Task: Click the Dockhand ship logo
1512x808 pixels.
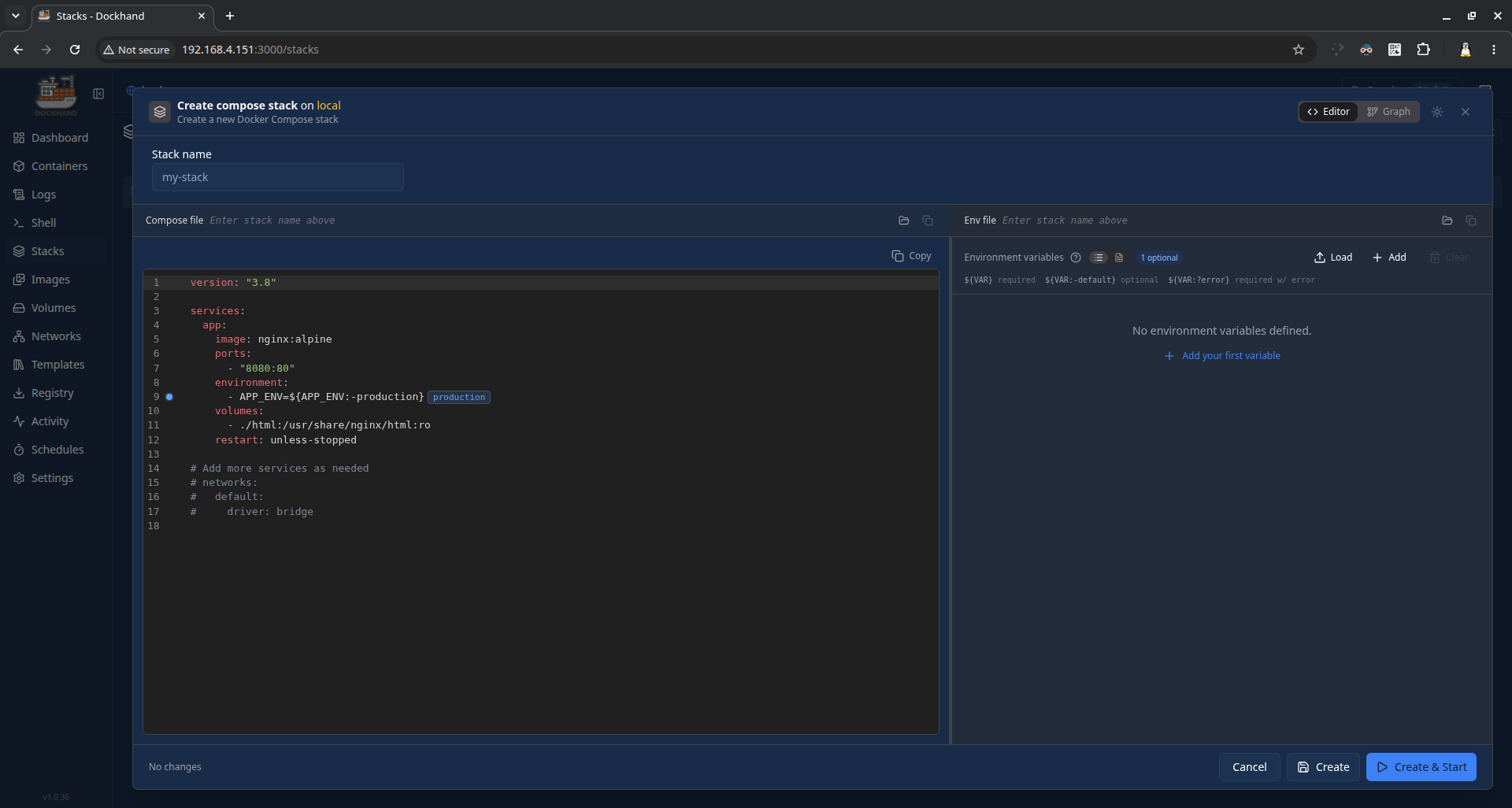Action: click(x=56, y=95)
